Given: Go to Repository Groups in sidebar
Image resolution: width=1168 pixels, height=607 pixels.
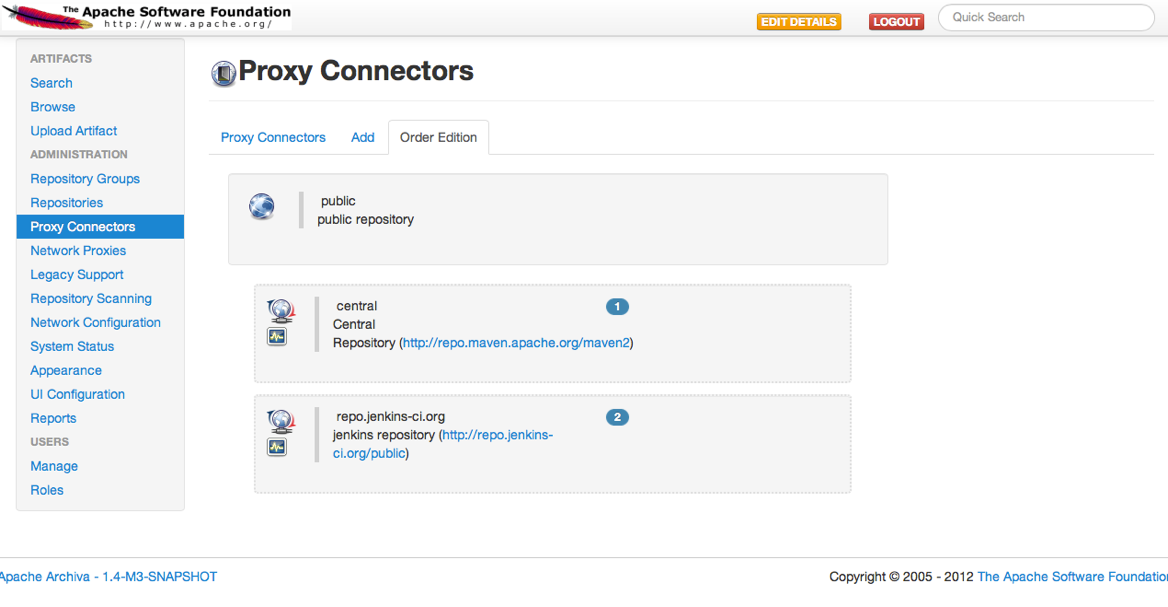Looking at the screenshot, I should click(x=85, y=179).
